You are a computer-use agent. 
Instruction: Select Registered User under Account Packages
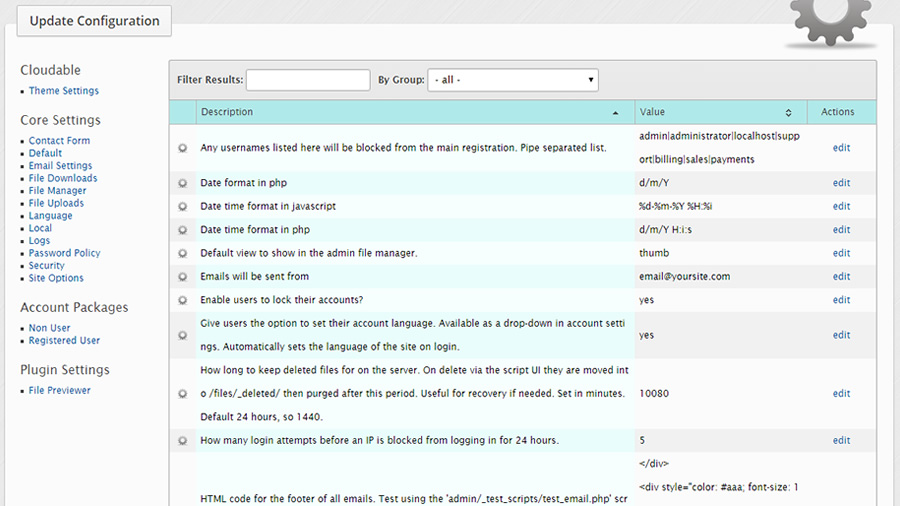click(x=64, y=341)
